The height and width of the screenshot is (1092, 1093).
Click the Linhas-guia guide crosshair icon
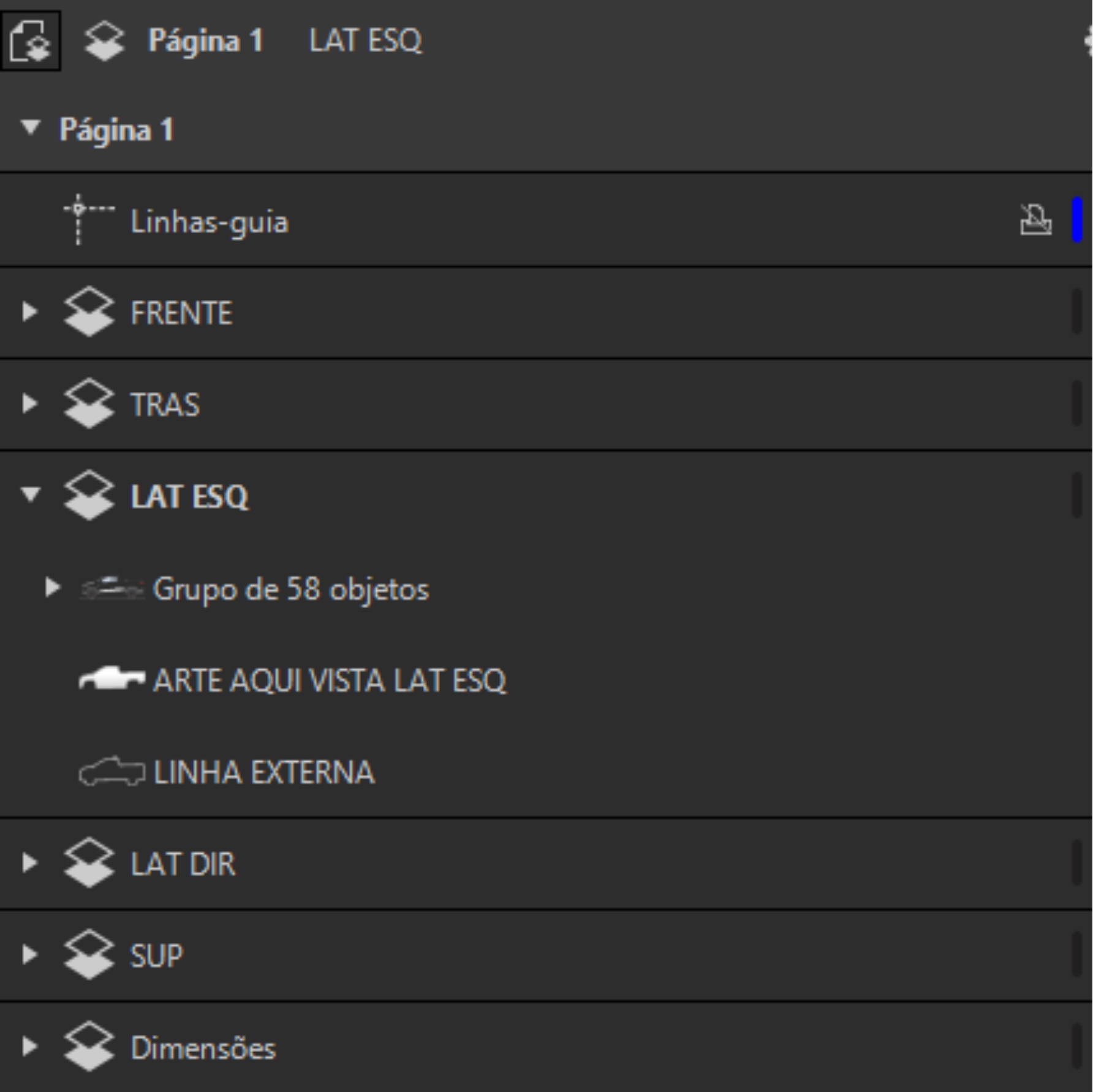(x=88, y=219)
